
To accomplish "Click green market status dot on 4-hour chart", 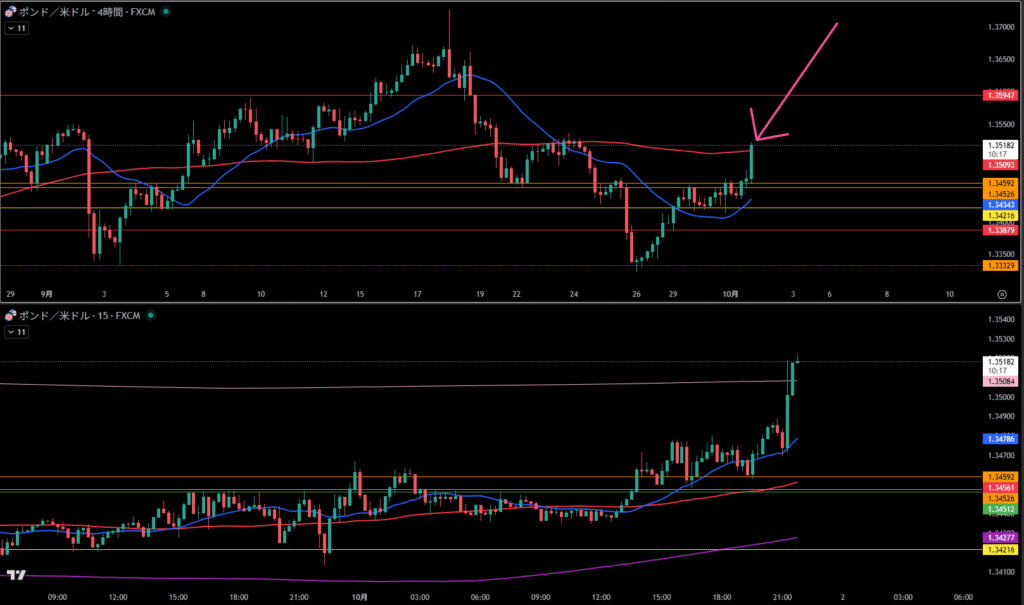I will point(165,11).
